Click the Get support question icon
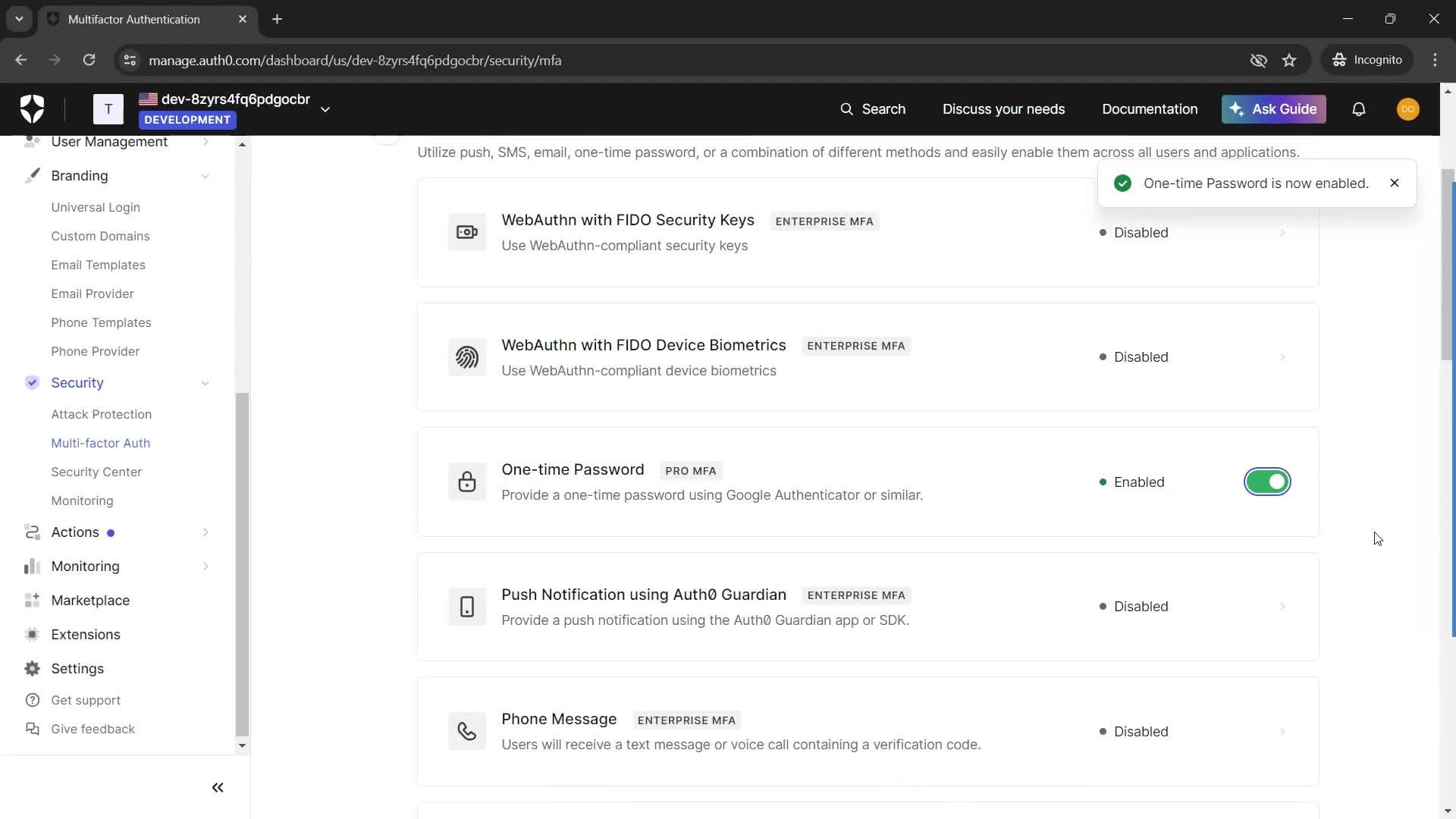This screenshot has height=819, width=1456. click(32, 700)
